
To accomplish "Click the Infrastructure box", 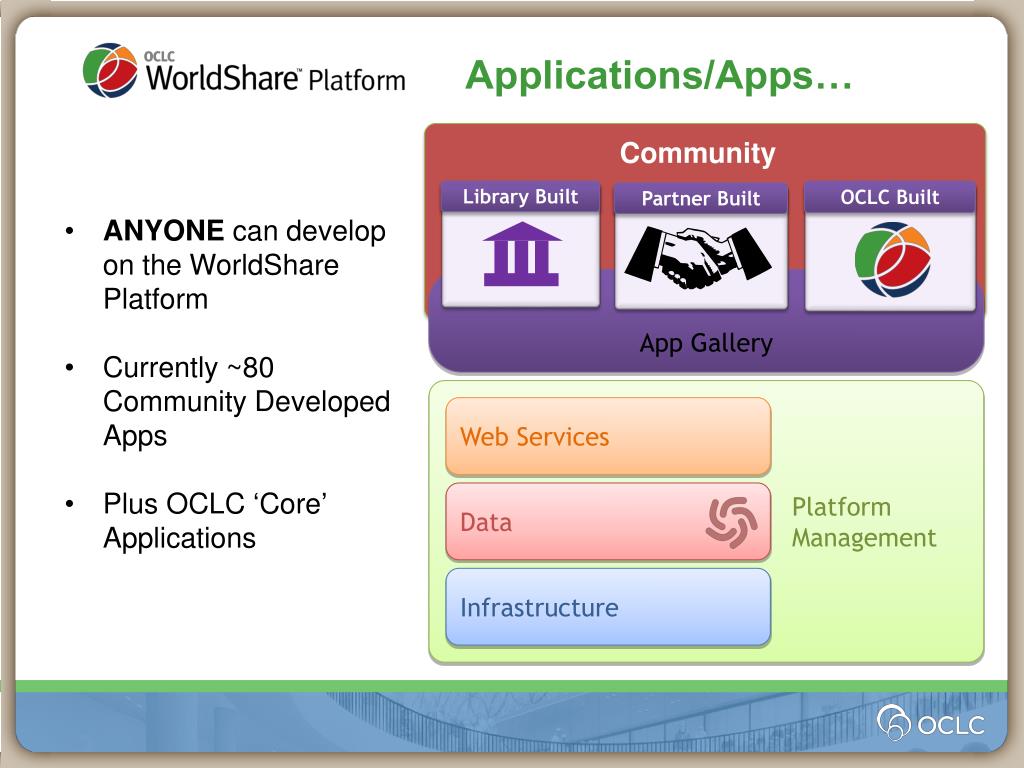I will (608, 607).
